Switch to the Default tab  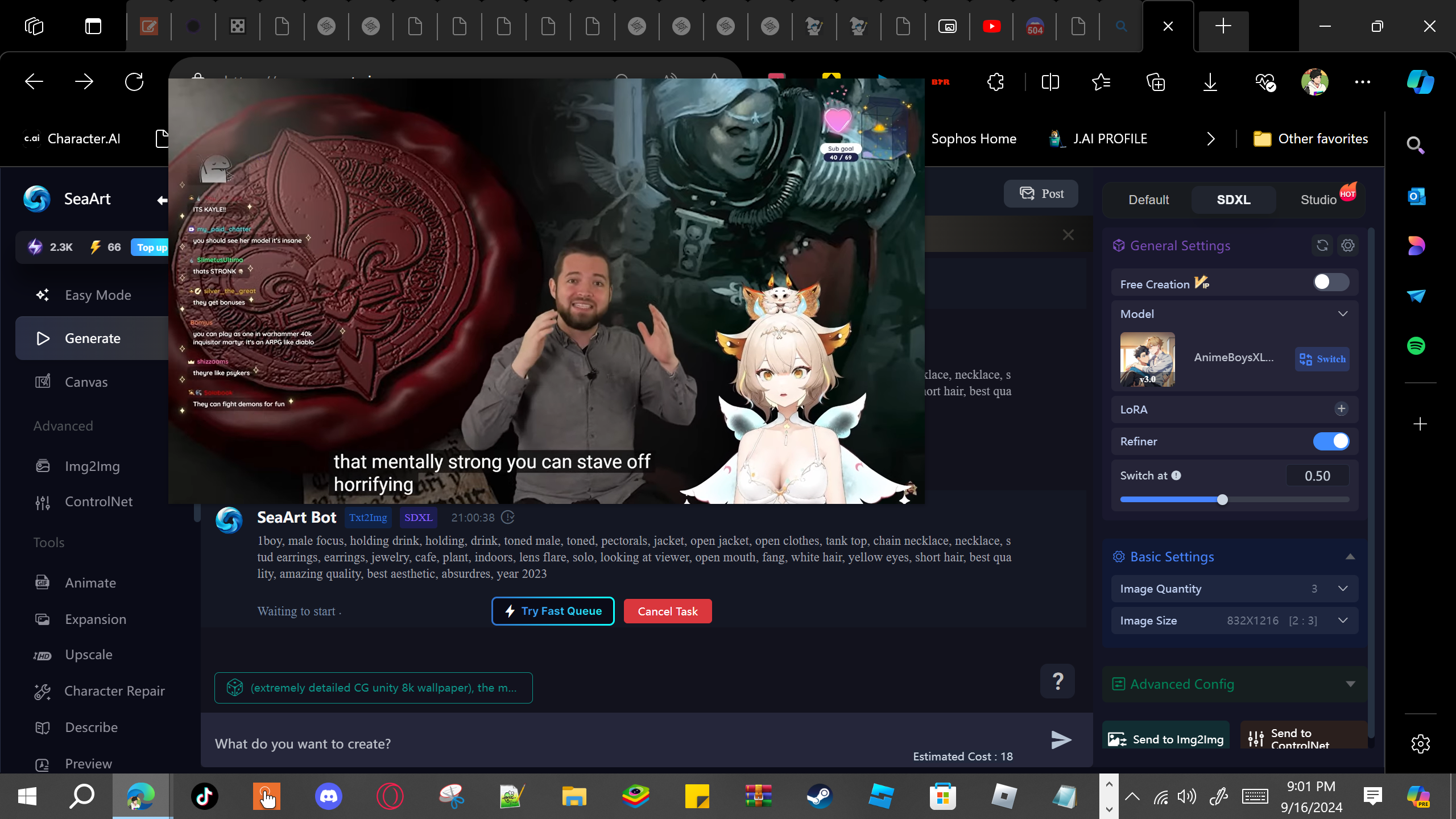(1148, 200)
